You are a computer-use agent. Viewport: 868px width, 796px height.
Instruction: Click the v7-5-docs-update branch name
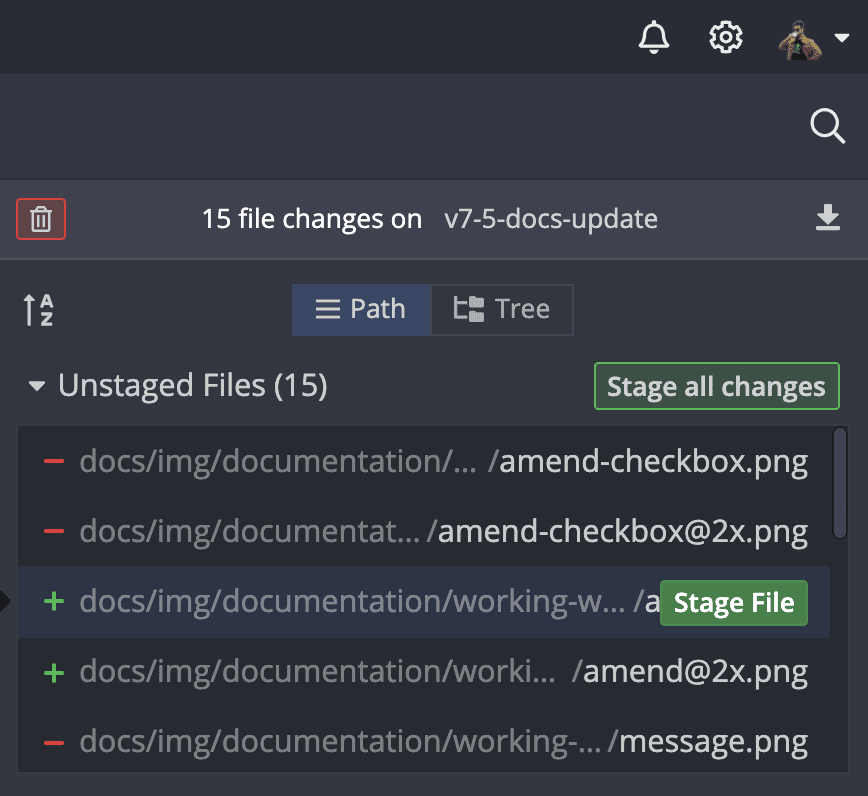pos(551,219)
